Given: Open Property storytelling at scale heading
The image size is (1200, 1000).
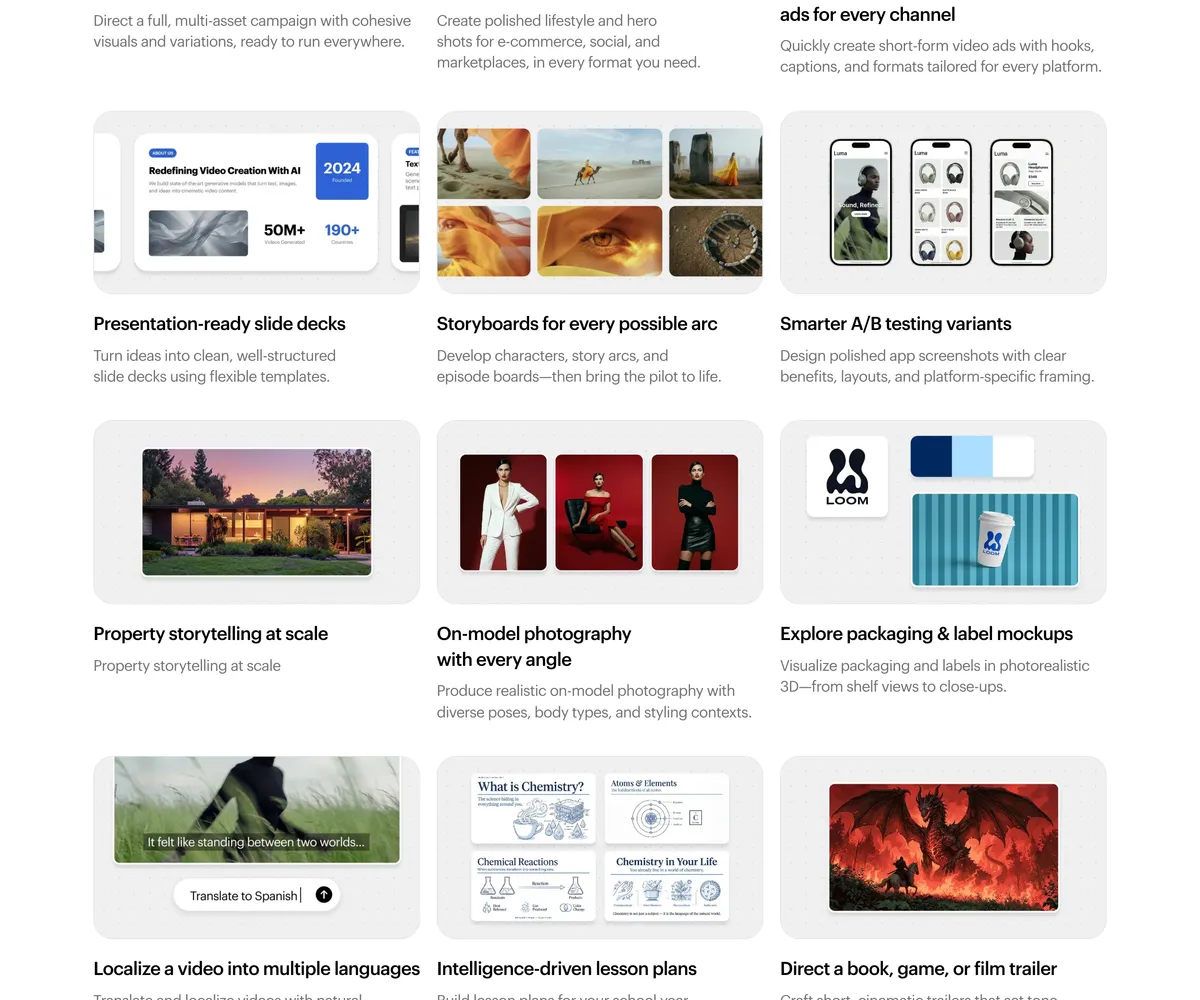Looking at the screenshot, I should (211, 634).
